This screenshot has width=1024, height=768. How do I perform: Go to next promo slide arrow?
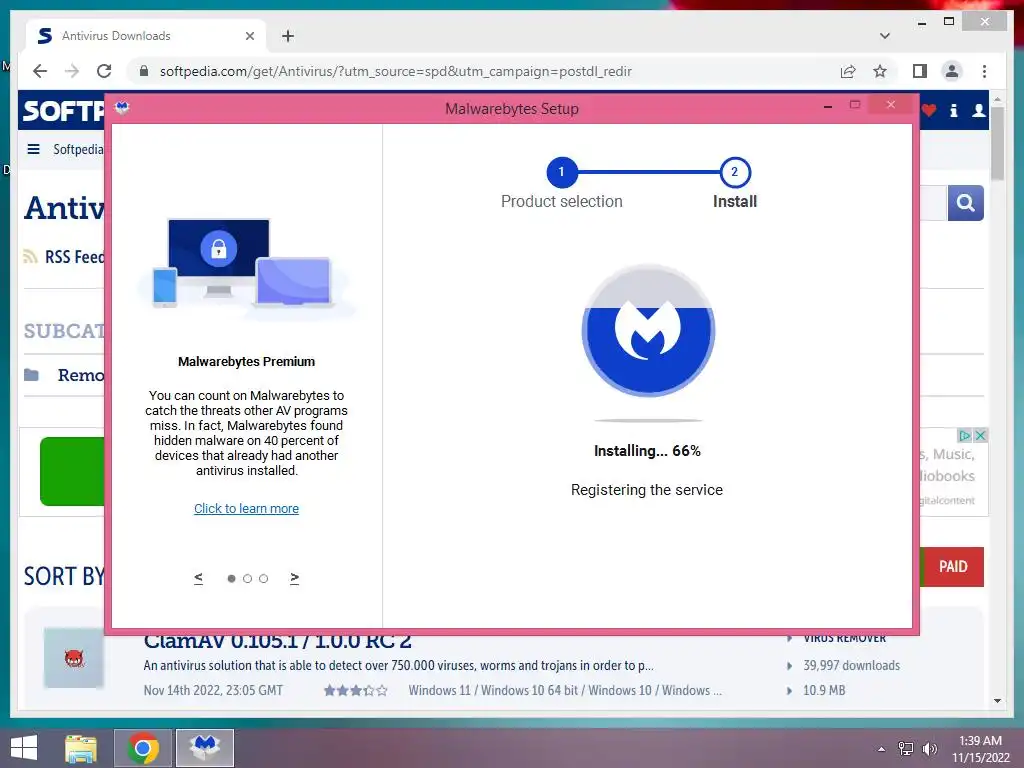[295, 578]
